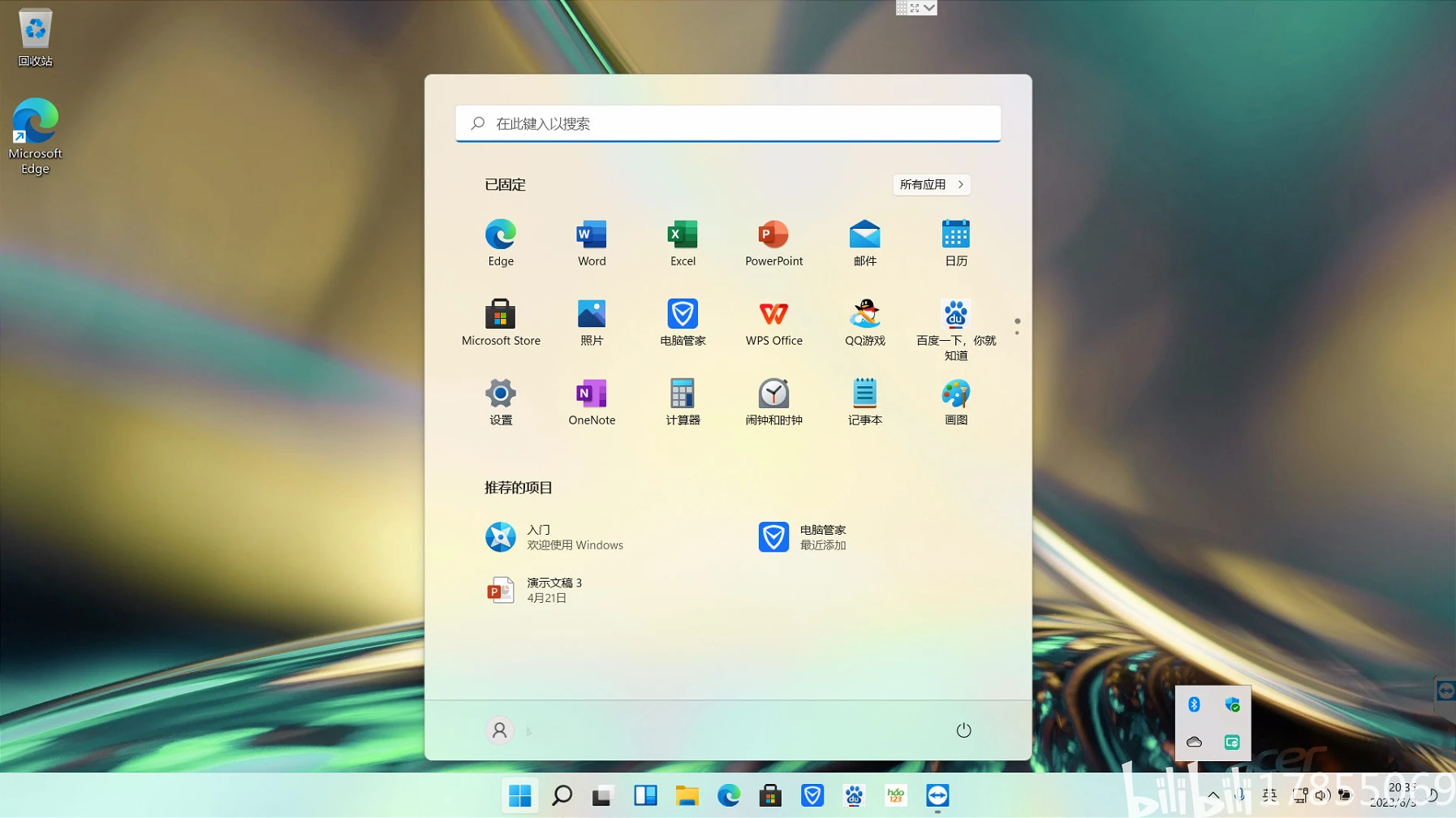The height and width of the screenshot is (818, 1456).
Task: Open the Excel pinned app
Action: pyautogui.click(x=683, y=243)
